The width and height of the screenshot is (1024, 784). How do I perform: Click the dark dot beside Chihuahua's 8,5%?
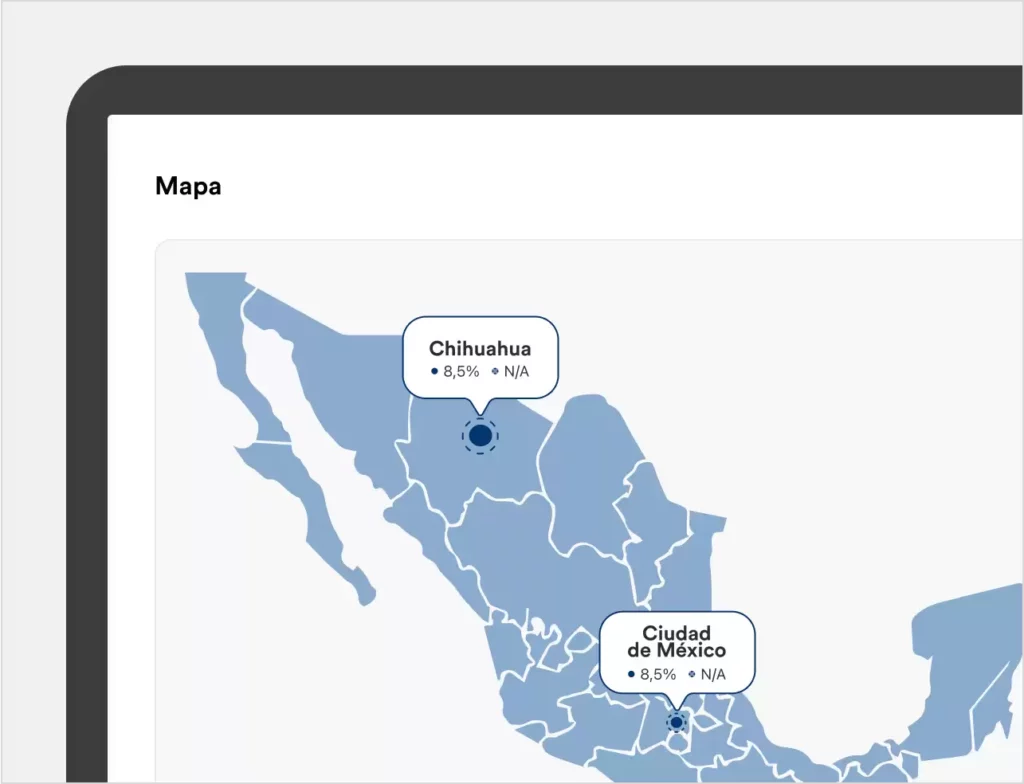pyautogui.click(x=434, y=371)
